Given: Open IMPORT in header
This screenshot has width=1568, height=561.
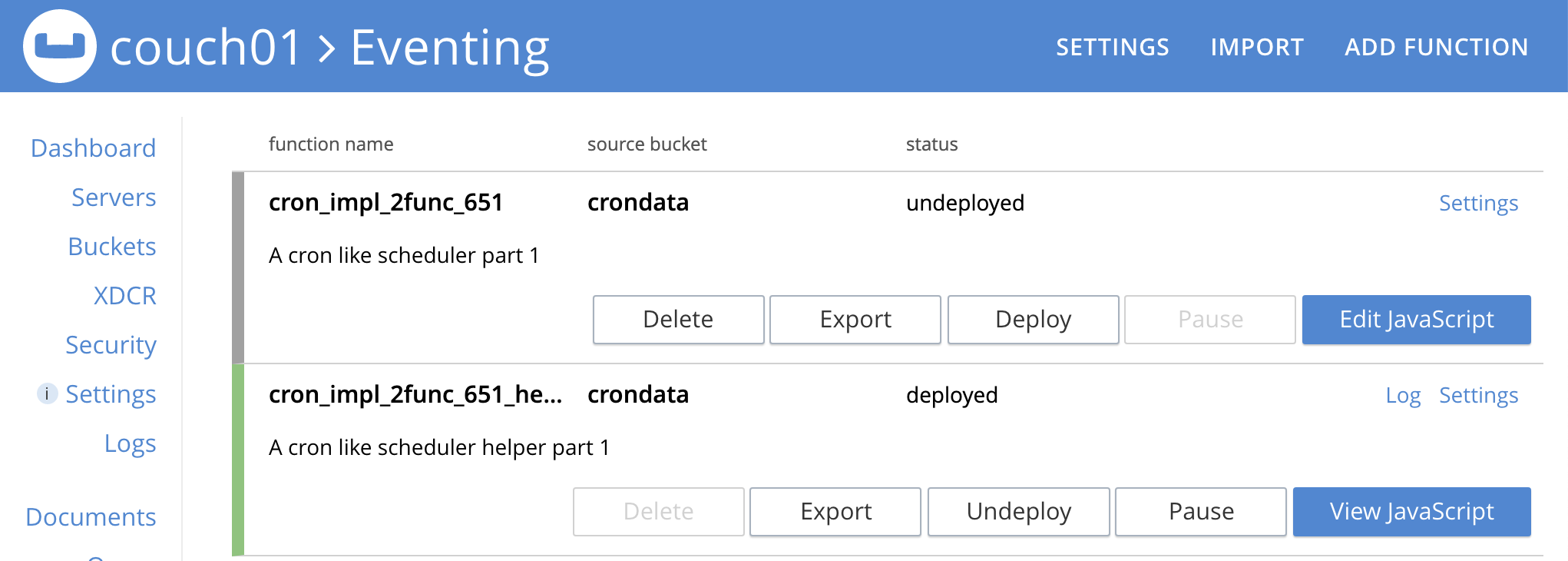Looking at the screenshot, I should (1257, 47).
